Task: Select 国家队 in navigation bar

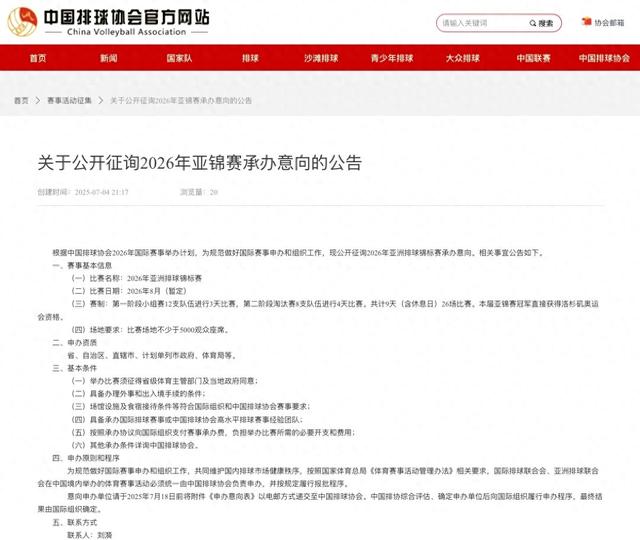Action: click(x=179, y=58)
